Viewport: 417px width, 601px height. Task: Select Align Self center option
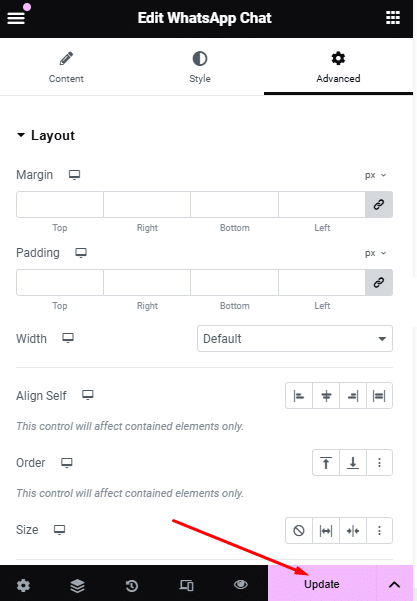(x=326, y=396)
